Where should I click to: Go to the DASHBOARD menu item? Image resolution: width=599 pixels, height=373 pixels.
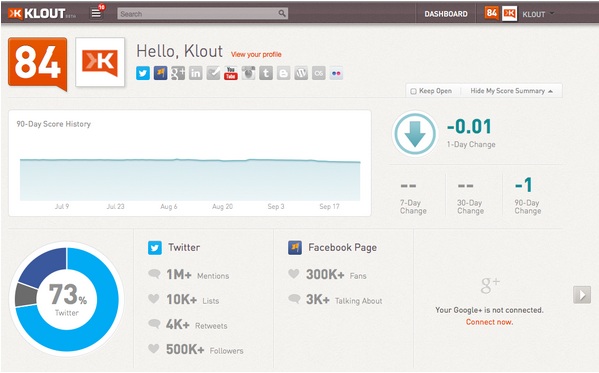(x=446, y=14)
